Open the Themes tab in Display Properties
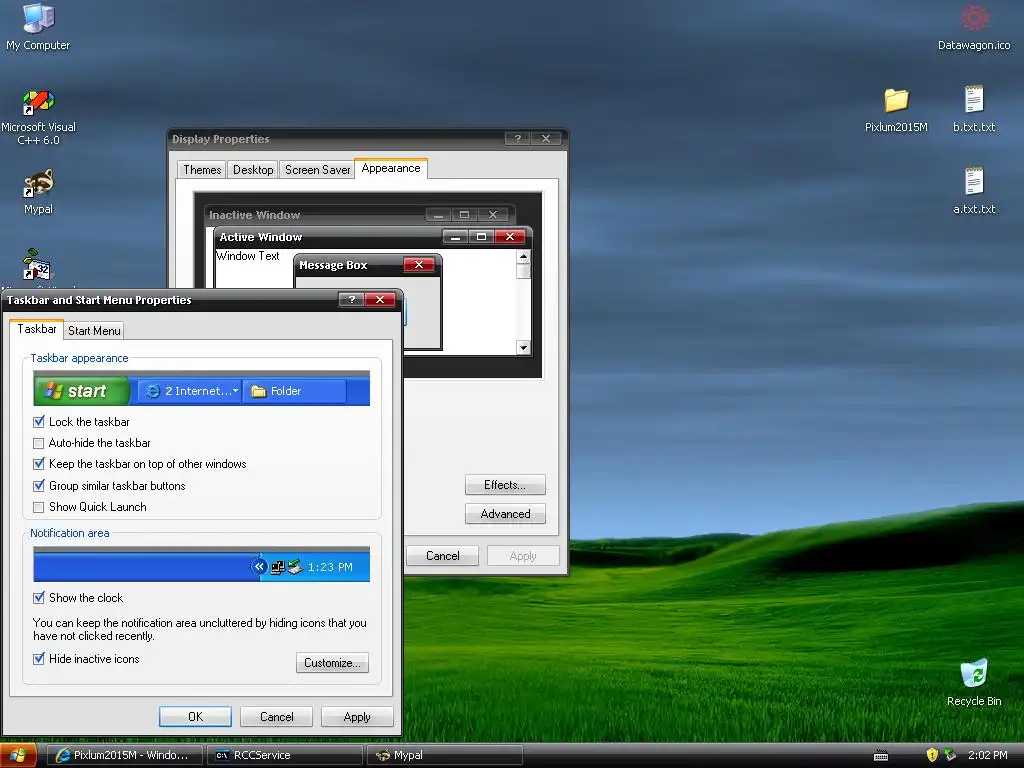 pos(202,170)
